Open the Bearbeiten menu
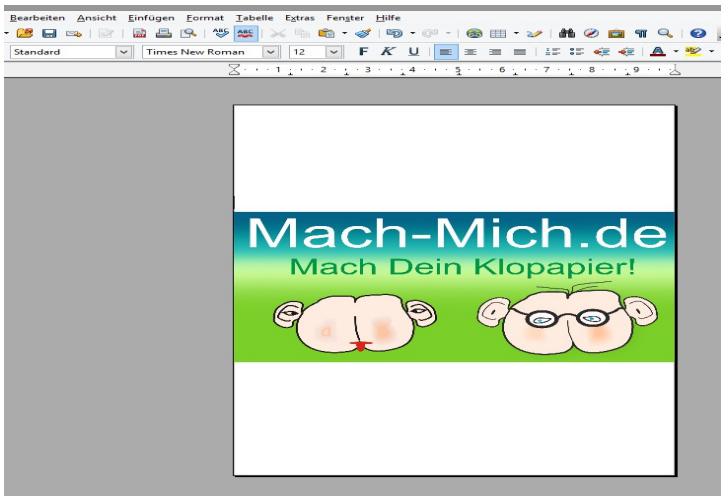This screenshot has width=726, height=500. (x=38, y=18)
